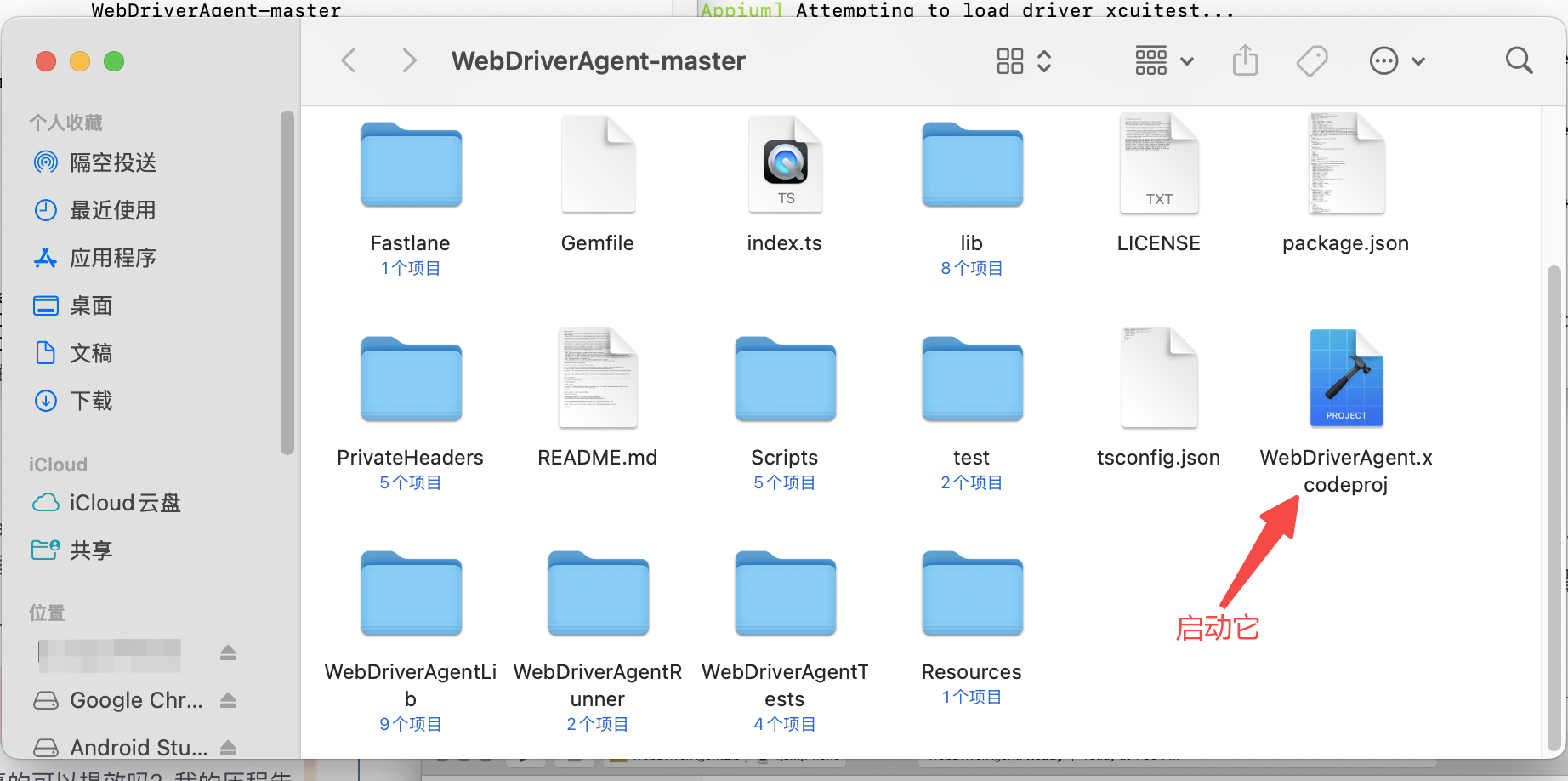Eject the blurred-name volume in sidebar
The image size is (1568, 781).
pos(228,653)
